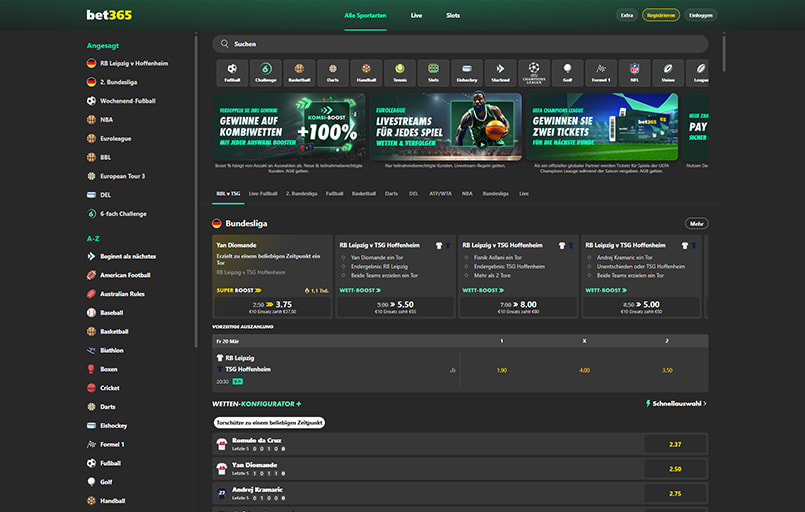Open Schnellauswahl link
This screenshot has height=512, width=805.
pos(676,404)
